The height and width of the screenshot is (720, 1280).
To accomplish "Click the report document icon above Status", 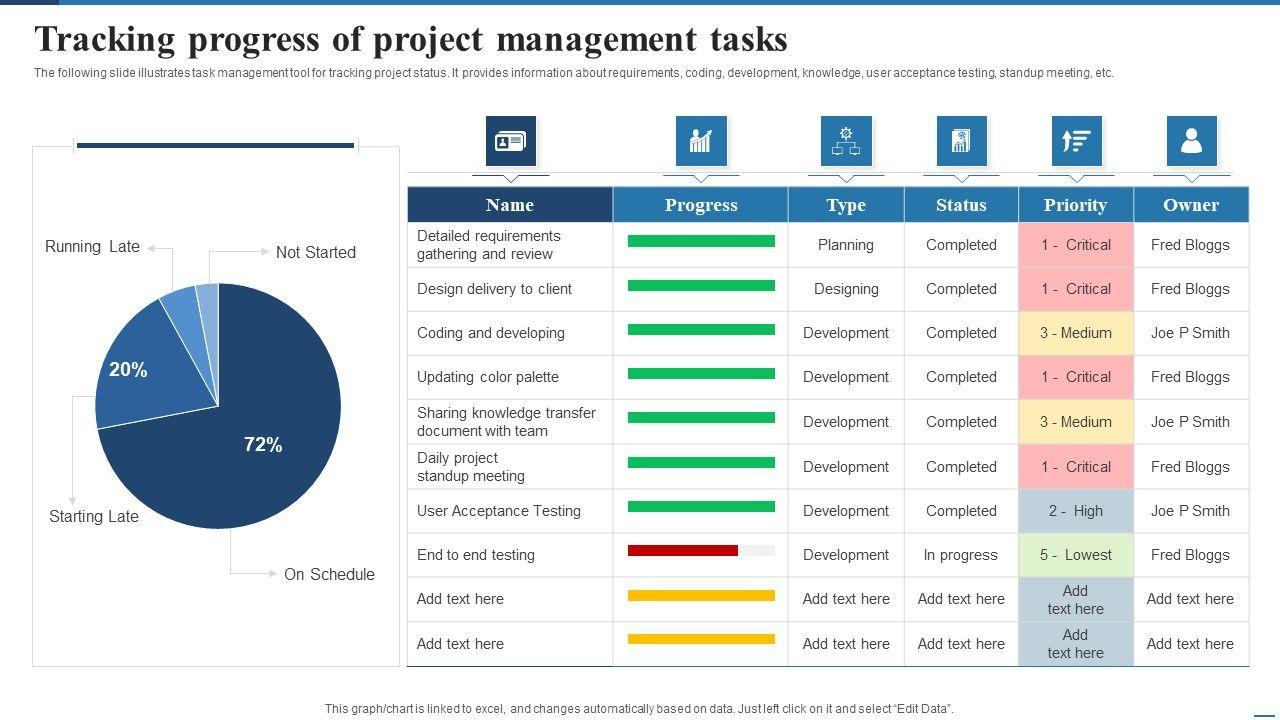I will [961, 141].
